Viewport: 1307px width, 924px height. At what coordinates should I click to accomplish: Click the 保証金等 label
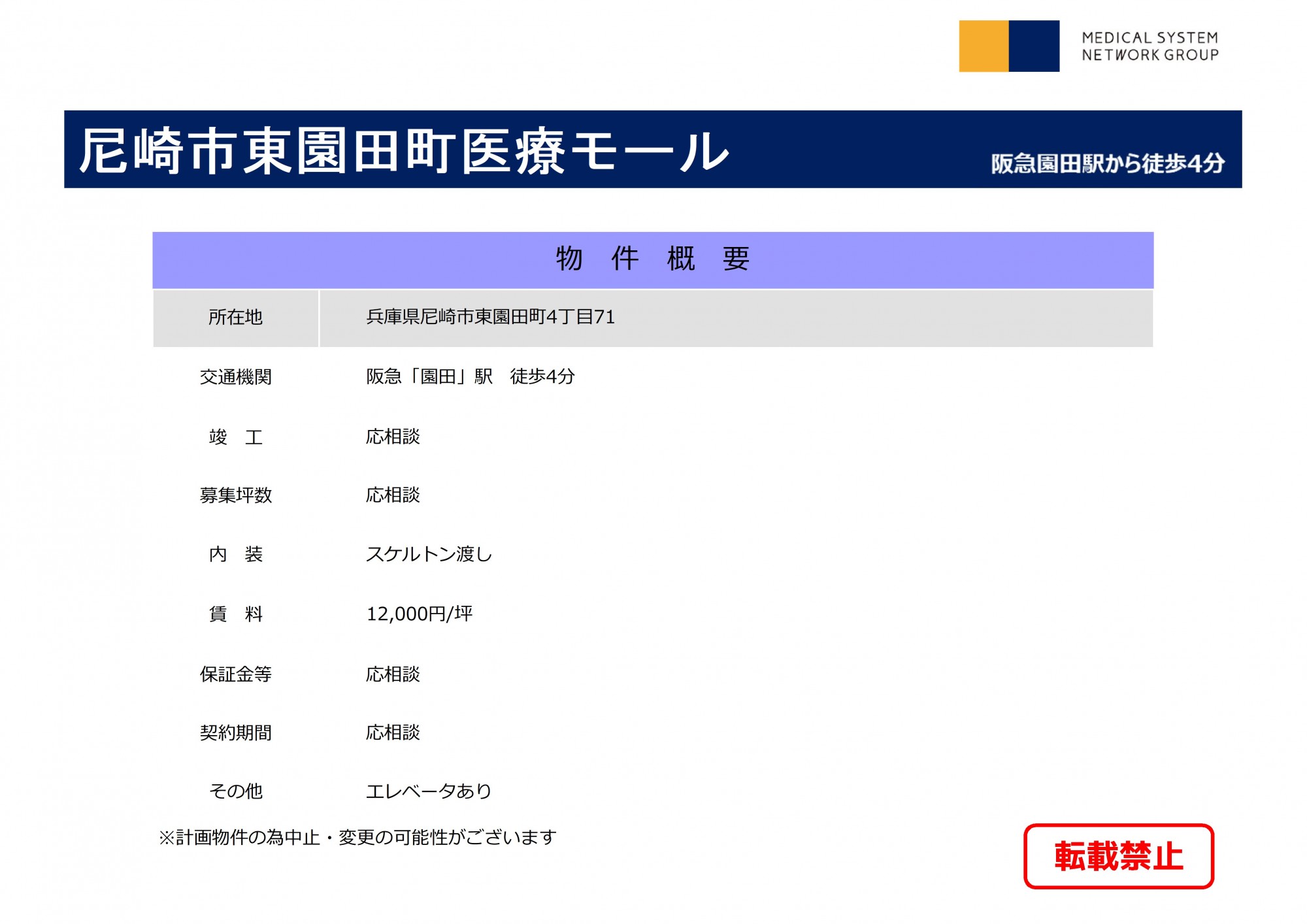[236, 674]
